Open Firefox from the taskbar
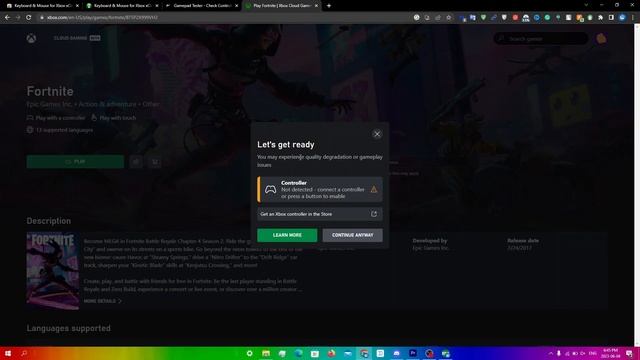 pos(331,353)
